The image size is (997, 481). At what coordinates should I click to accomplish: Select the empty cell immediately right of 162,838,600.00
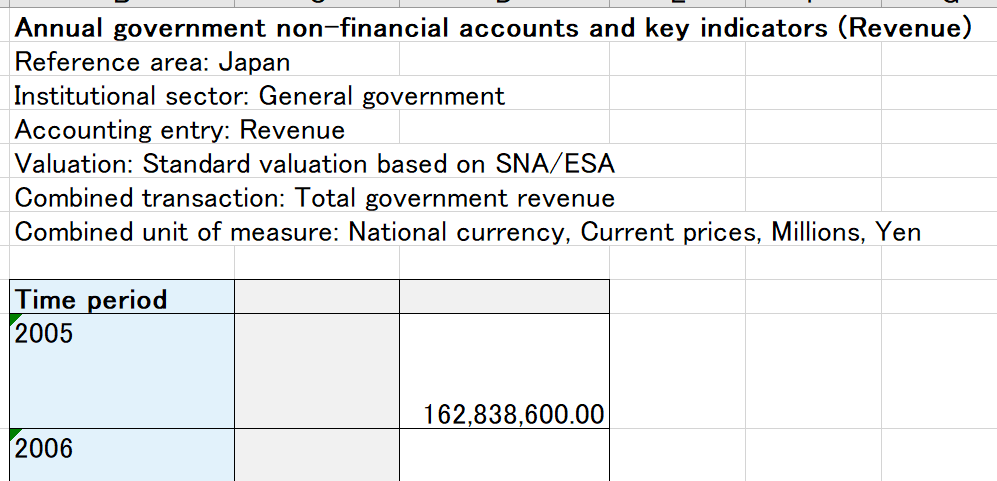(x=677, y=371)
